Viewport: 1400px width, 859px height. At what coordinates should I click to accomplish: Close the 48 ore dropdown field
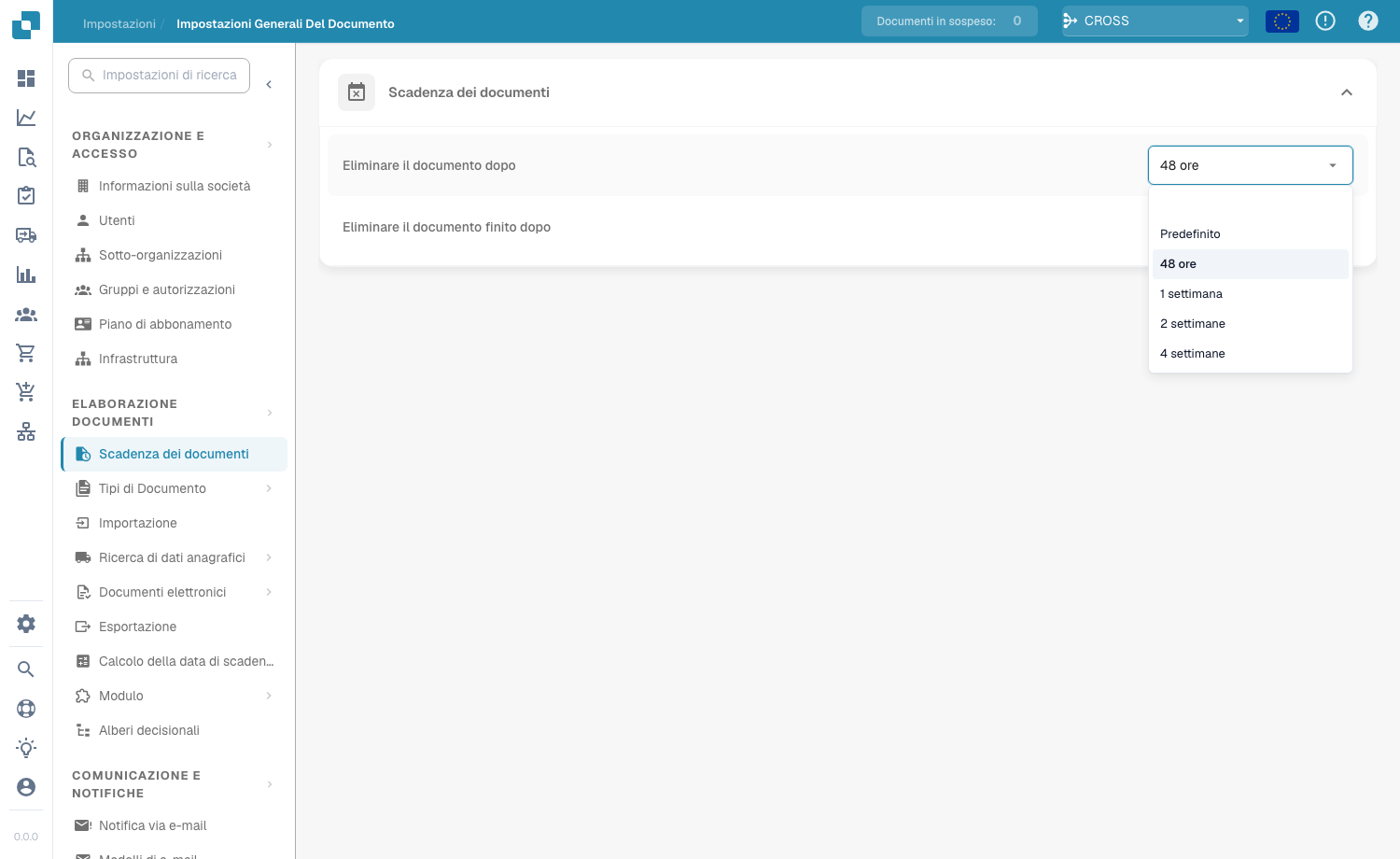[1251, 165]
